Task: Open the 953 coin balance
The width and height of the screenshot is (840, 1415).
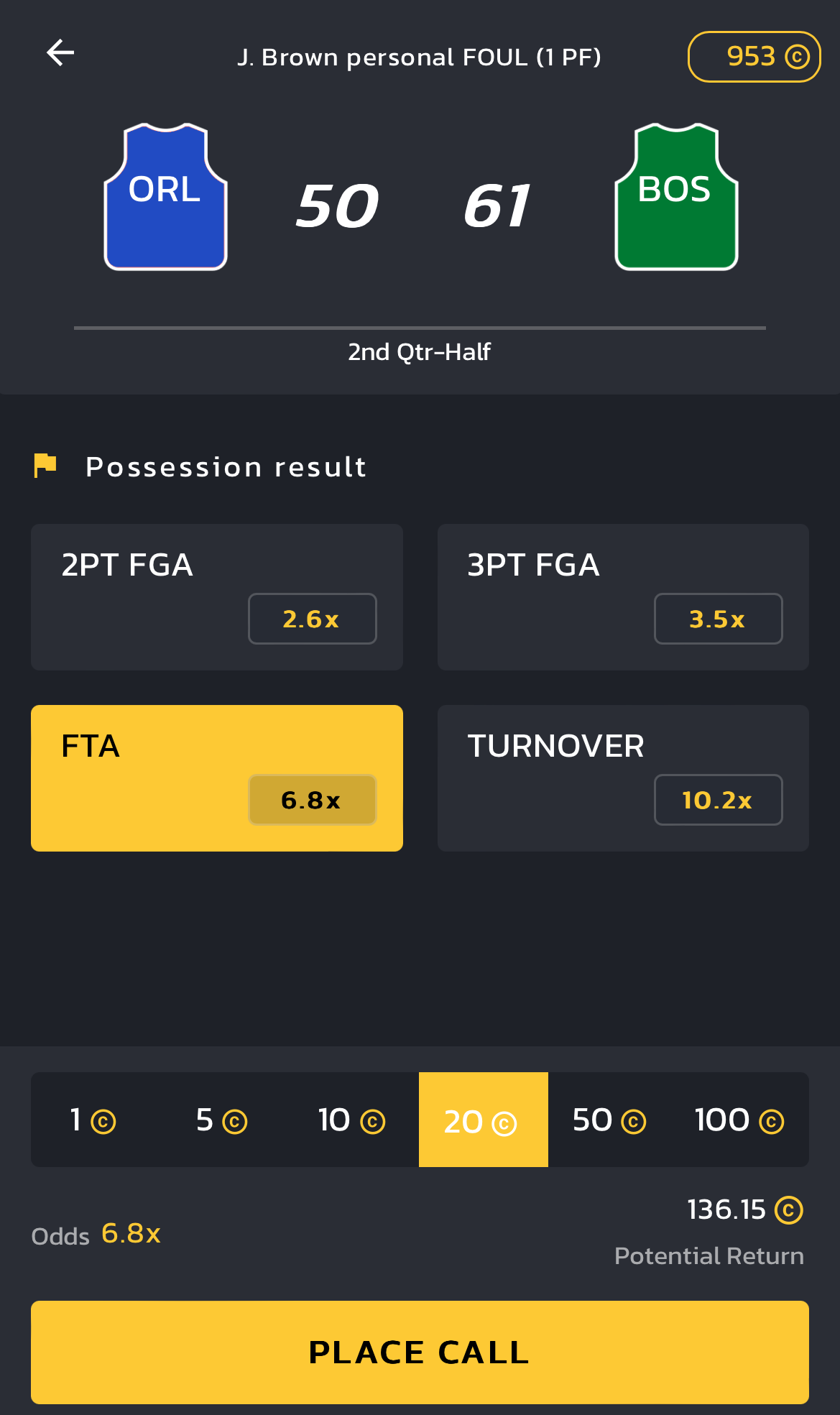Action: tap(754, 57)
